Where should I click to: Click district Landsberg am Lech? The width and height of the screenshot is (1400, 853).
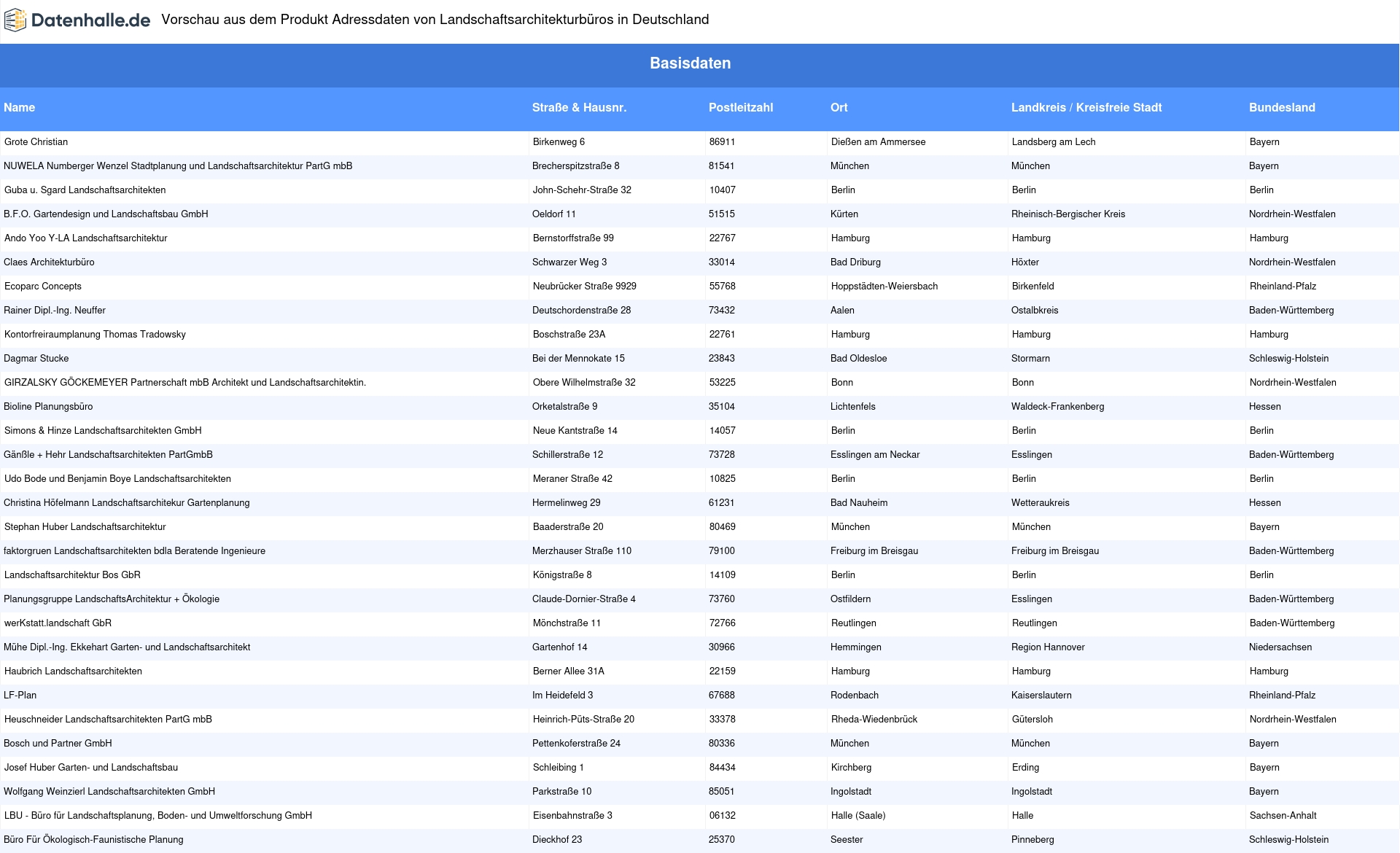1054,142
